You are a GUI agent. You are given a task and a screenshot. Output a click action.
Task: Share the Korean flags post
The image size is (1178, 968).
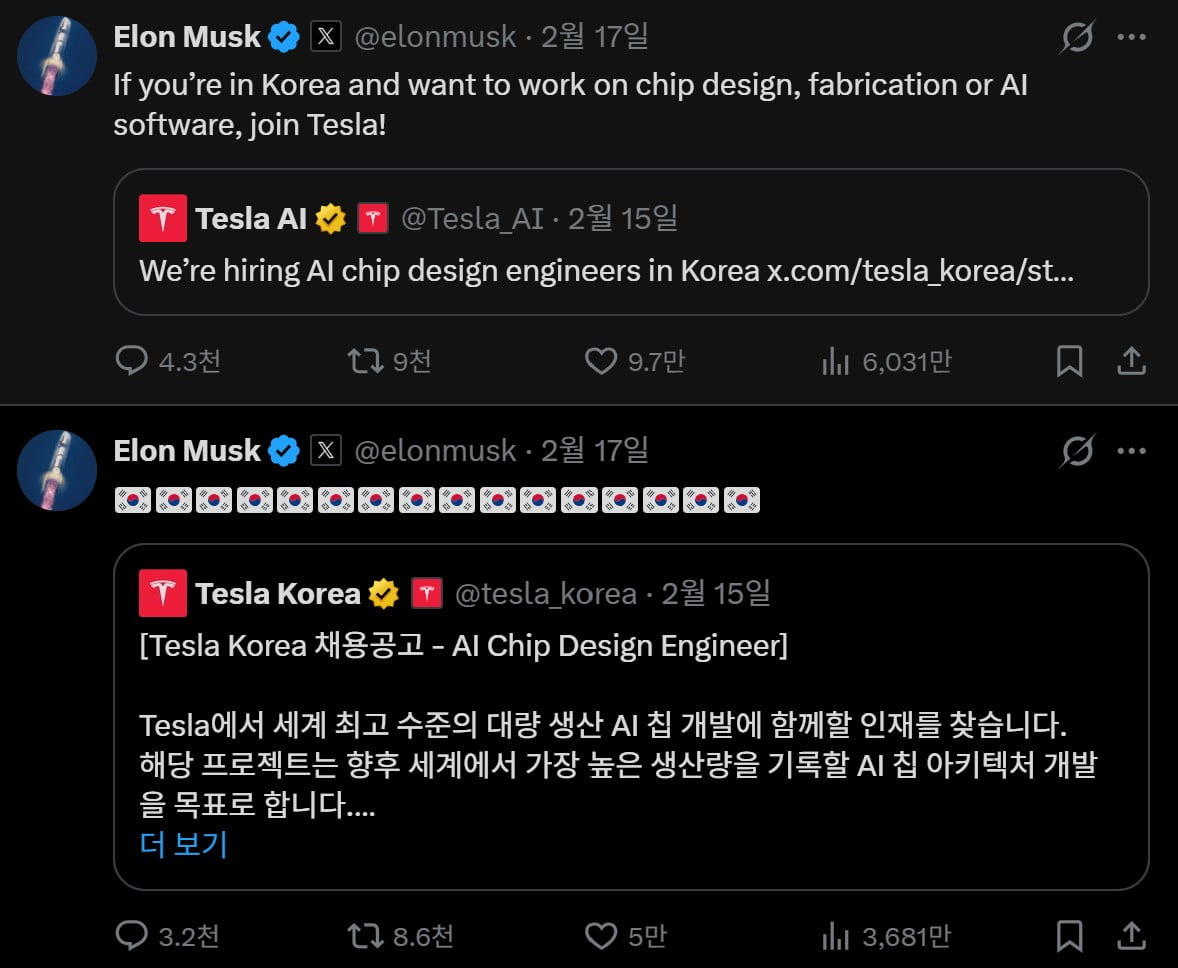(x=1130, y=936)
